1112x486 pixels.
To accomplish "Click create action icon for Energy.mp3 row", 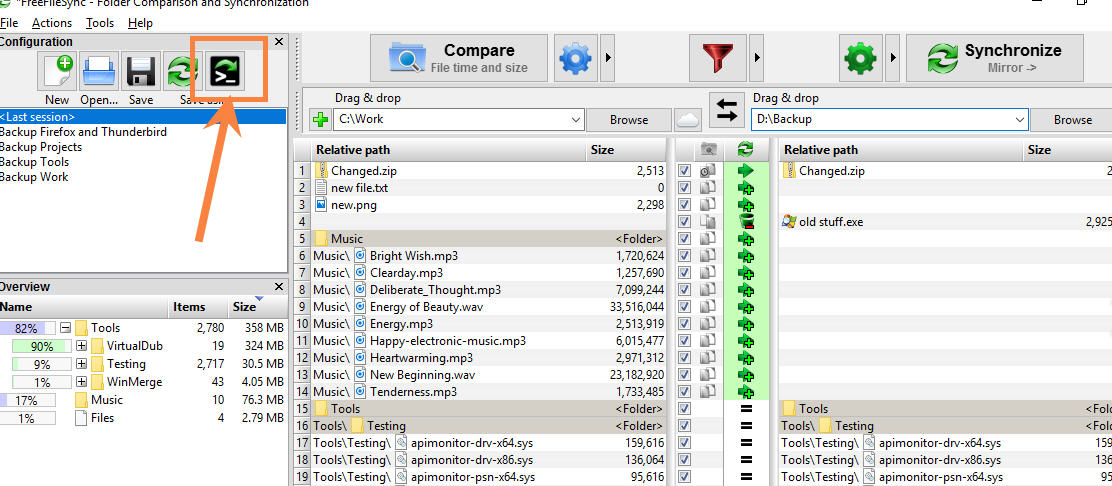I will 745,324.
